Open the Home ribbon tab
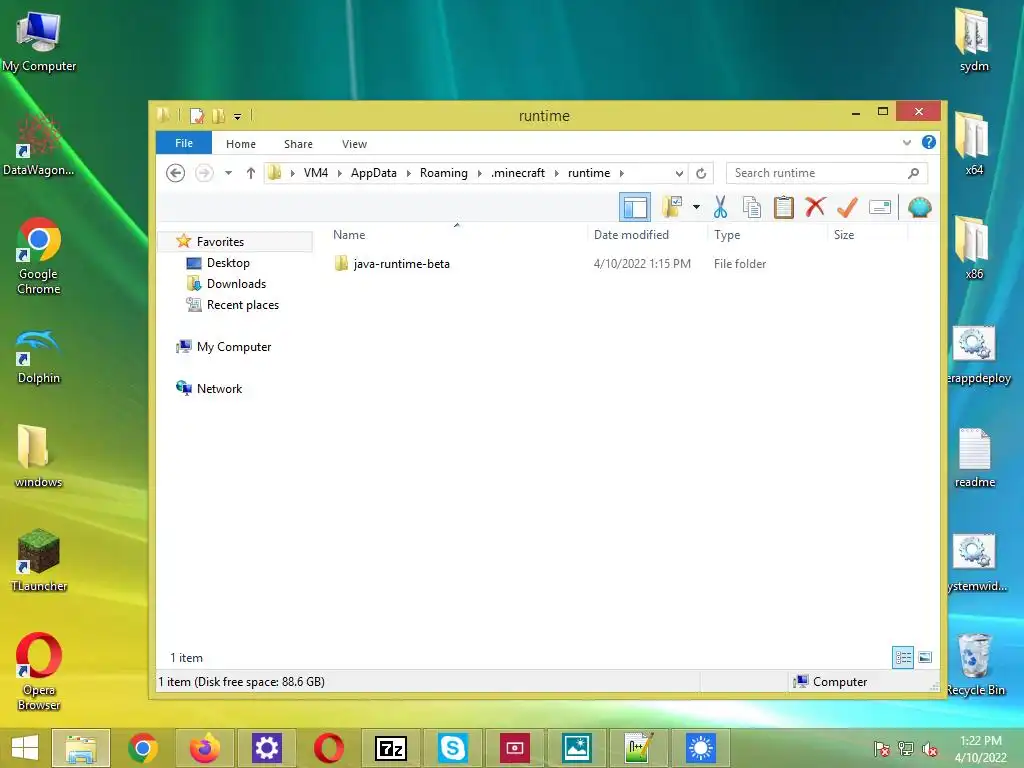This screenshot has width=1024, height=768. click(241, 144)
